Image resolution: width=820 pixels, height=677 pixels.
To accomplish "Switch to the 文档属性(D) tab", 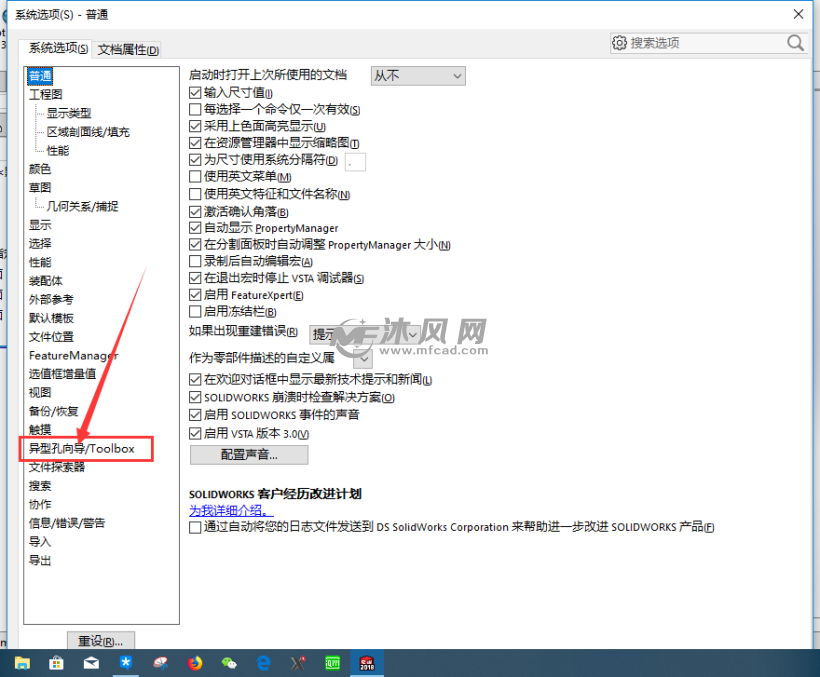I will point(128,50).
